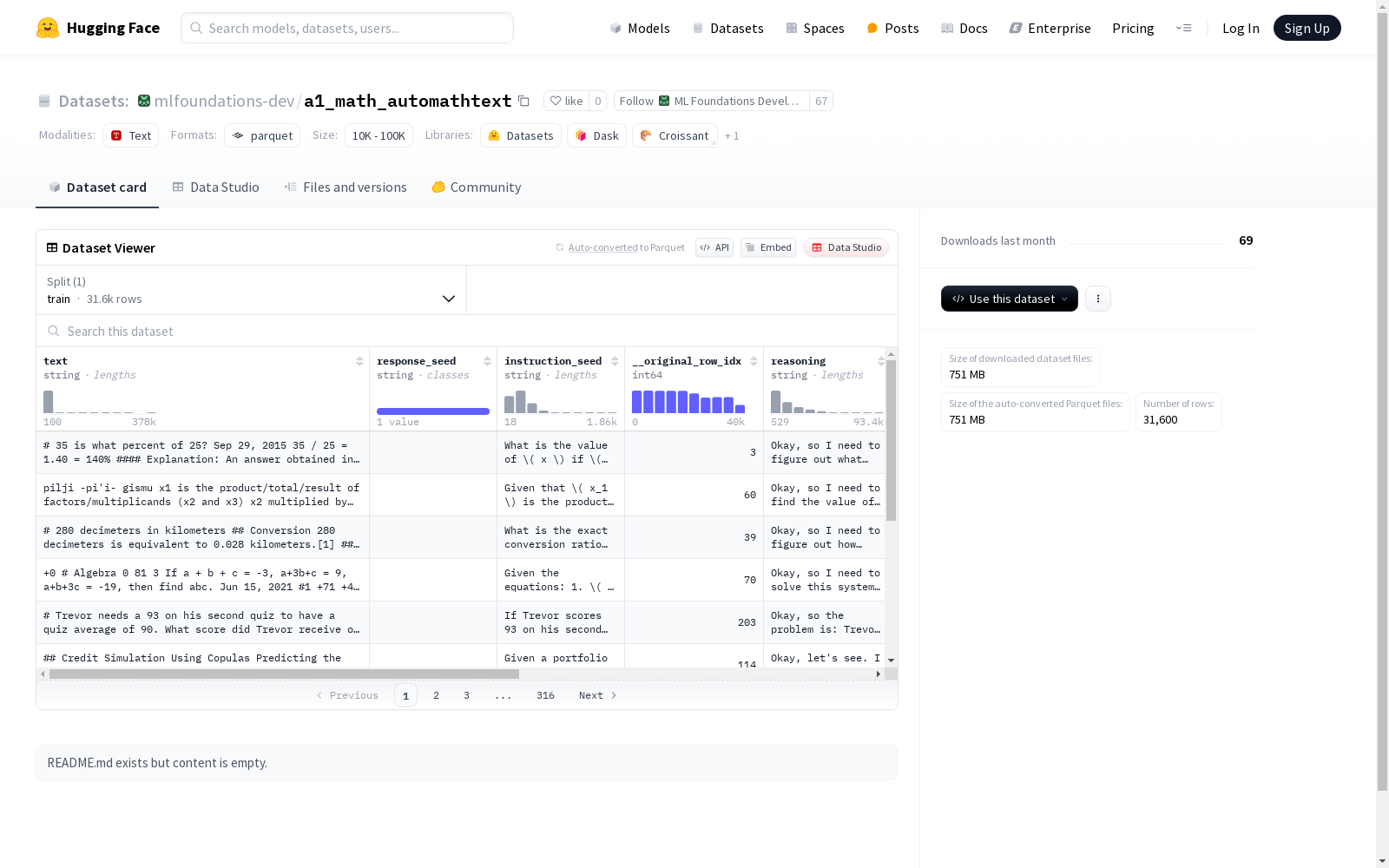This screenshot has width=1389, height=868.
Task: Go to page 3 of the dataset
Action: [x=466, y=695]
